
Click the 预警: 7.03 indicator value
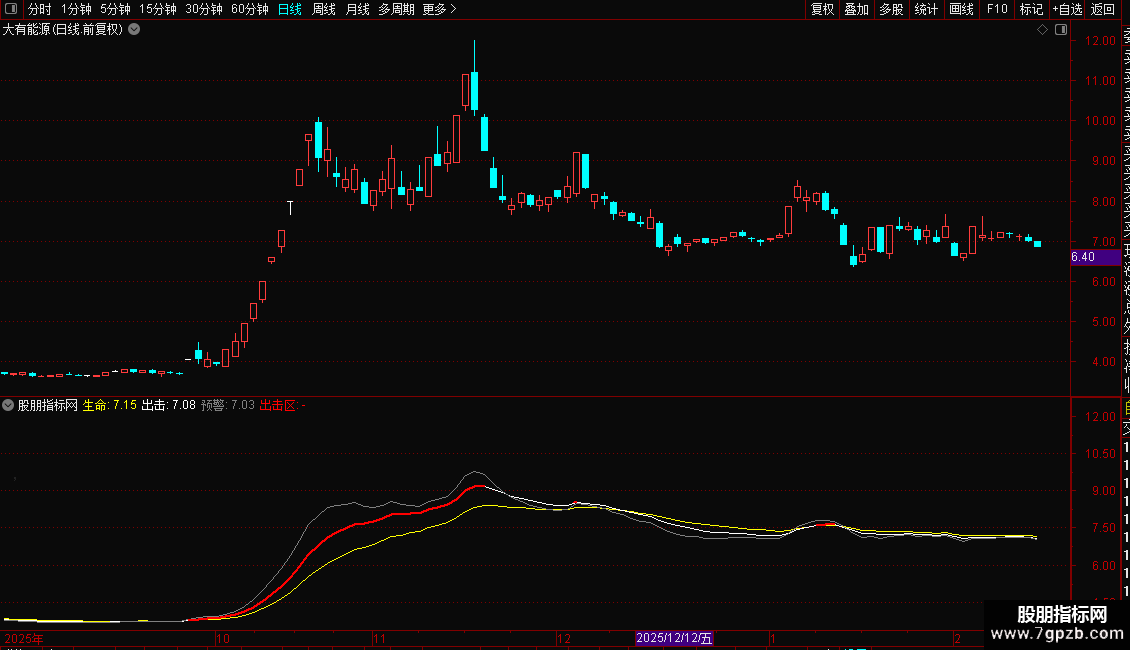(x=227, y=405)
